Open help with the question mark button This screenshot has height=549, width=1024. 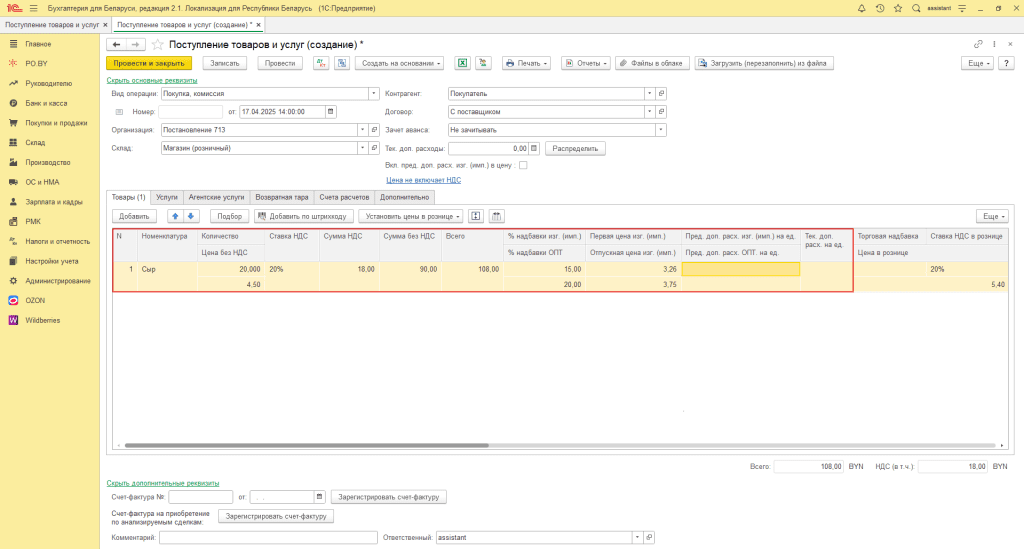tap(1006, 63)
